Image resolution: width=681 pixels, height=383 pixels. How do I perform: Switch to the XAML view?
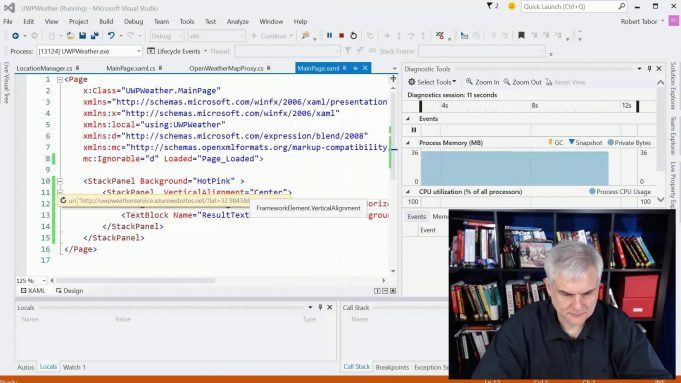pyautogui.click(x=33, y=291)
